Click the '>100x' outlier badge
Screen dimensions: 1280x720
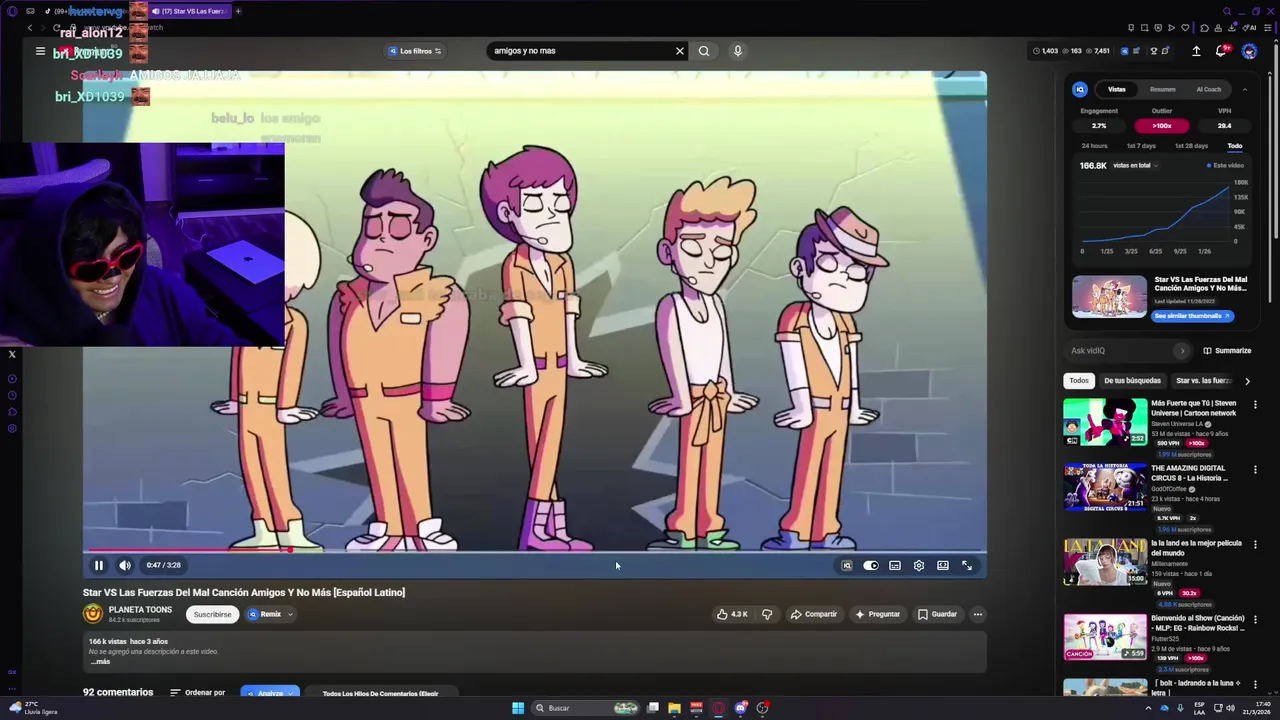[1161, 126]
